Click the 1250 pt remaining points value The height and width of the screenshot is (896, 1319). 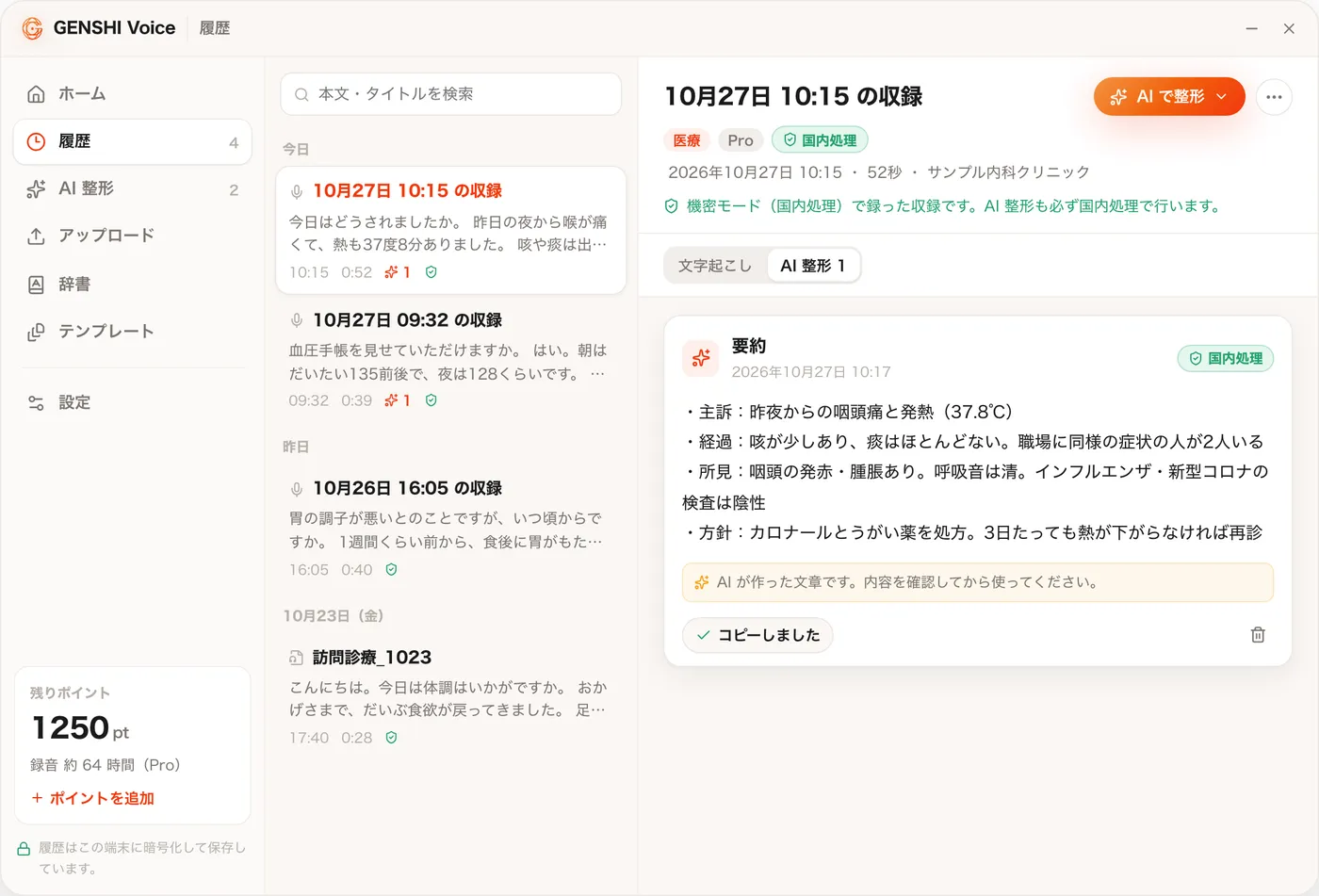click(80, 728)
